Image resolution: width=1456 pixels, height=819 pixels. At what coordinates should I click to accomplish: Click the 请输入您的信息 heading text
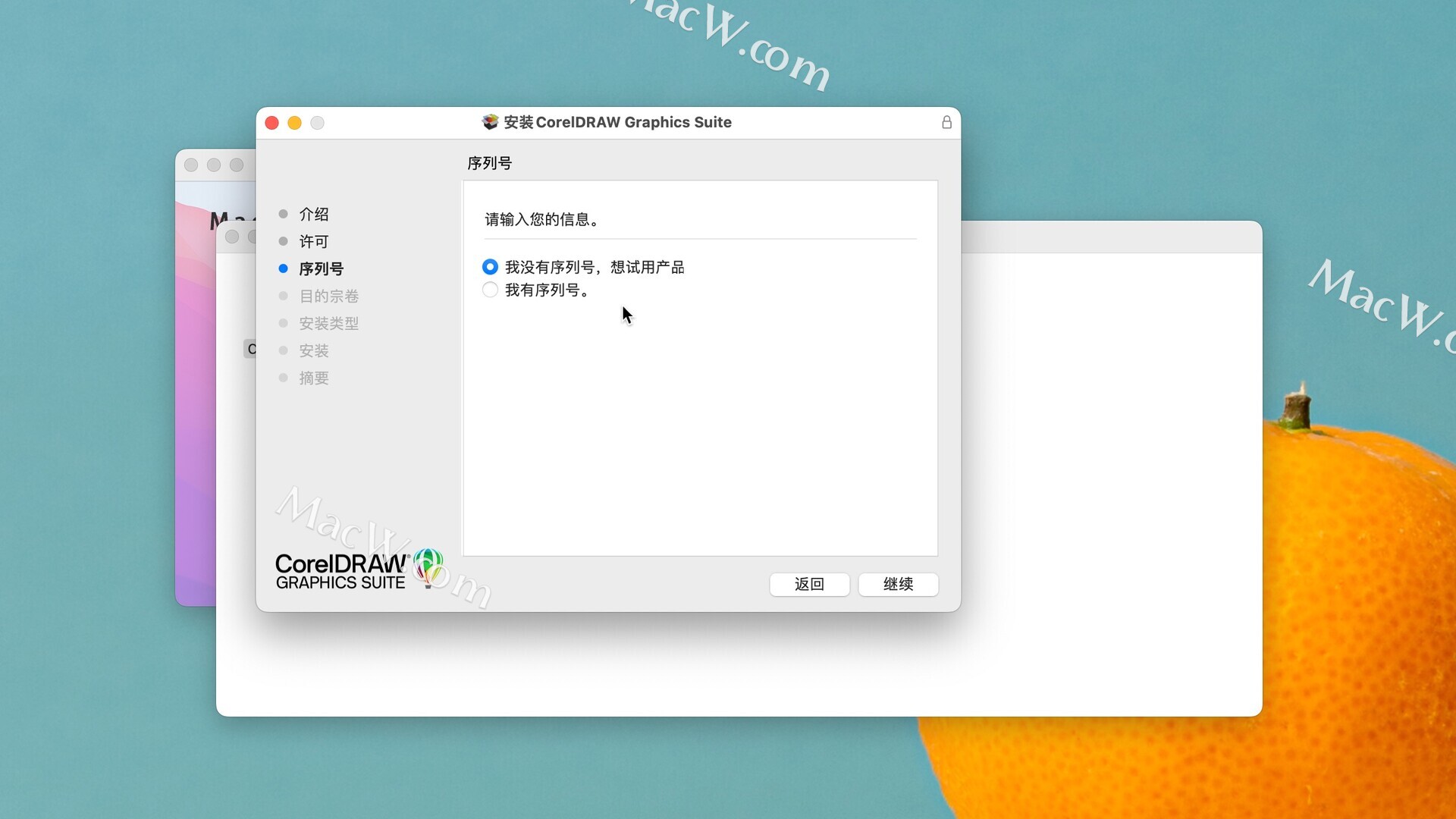click(542, 219)
